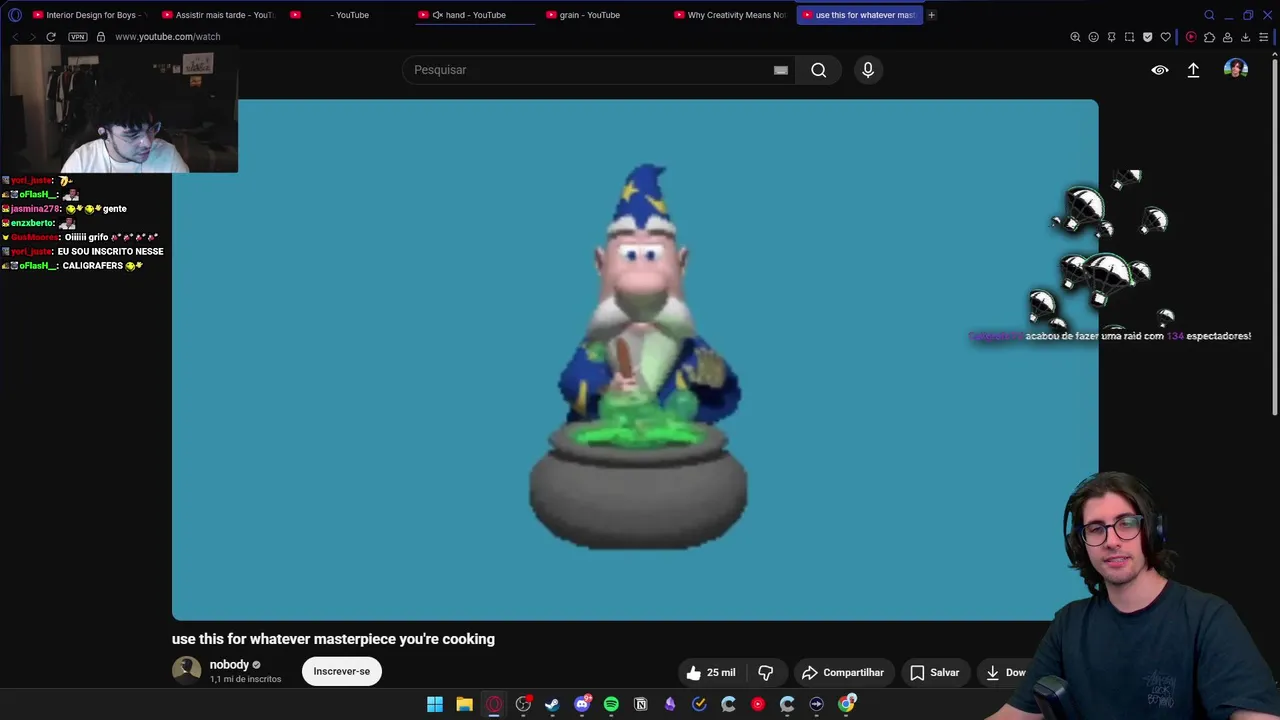The width and height of the screenshot is (1280, 720).
Task: Open the Windows Start menu
Action: 435,704
